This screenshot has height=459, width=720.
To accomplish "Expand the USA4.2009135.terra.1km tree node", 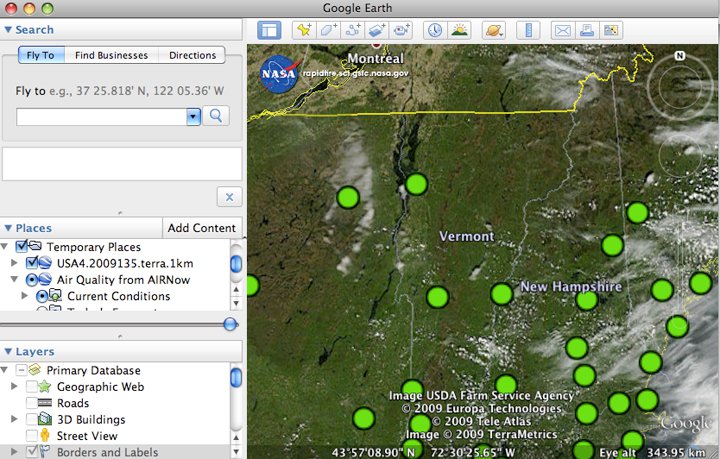I will click(x=14, y=263).
